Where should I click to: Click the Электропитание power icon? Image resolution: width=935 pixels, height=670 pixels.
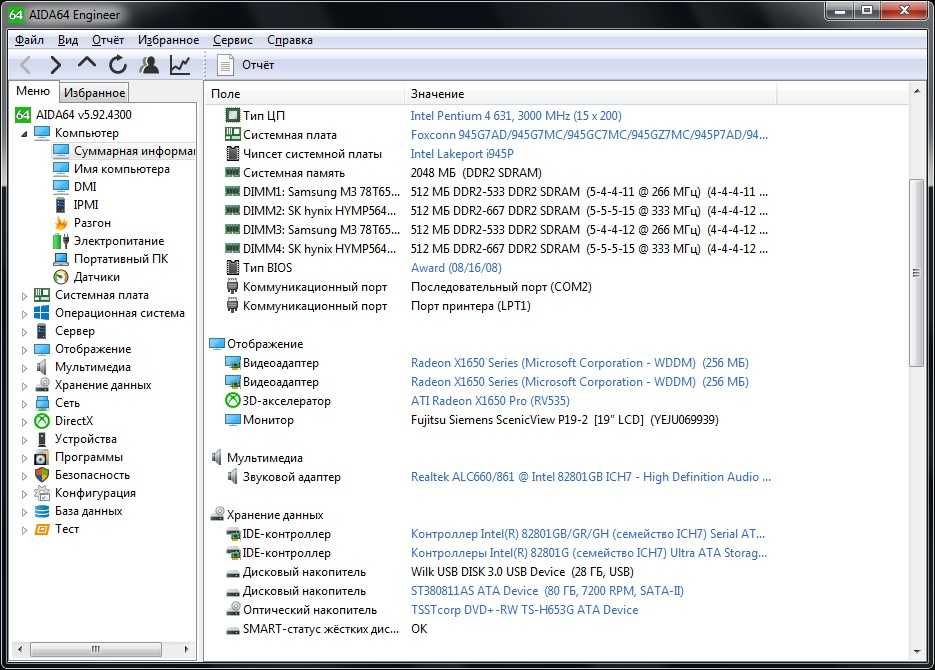pyautogui.click(x=61, y=241)
